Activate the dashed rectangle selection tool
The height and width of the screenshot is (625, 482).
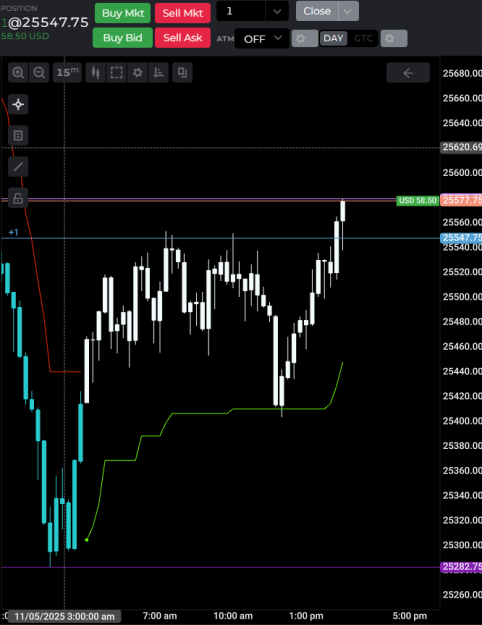tap(116, 73)
